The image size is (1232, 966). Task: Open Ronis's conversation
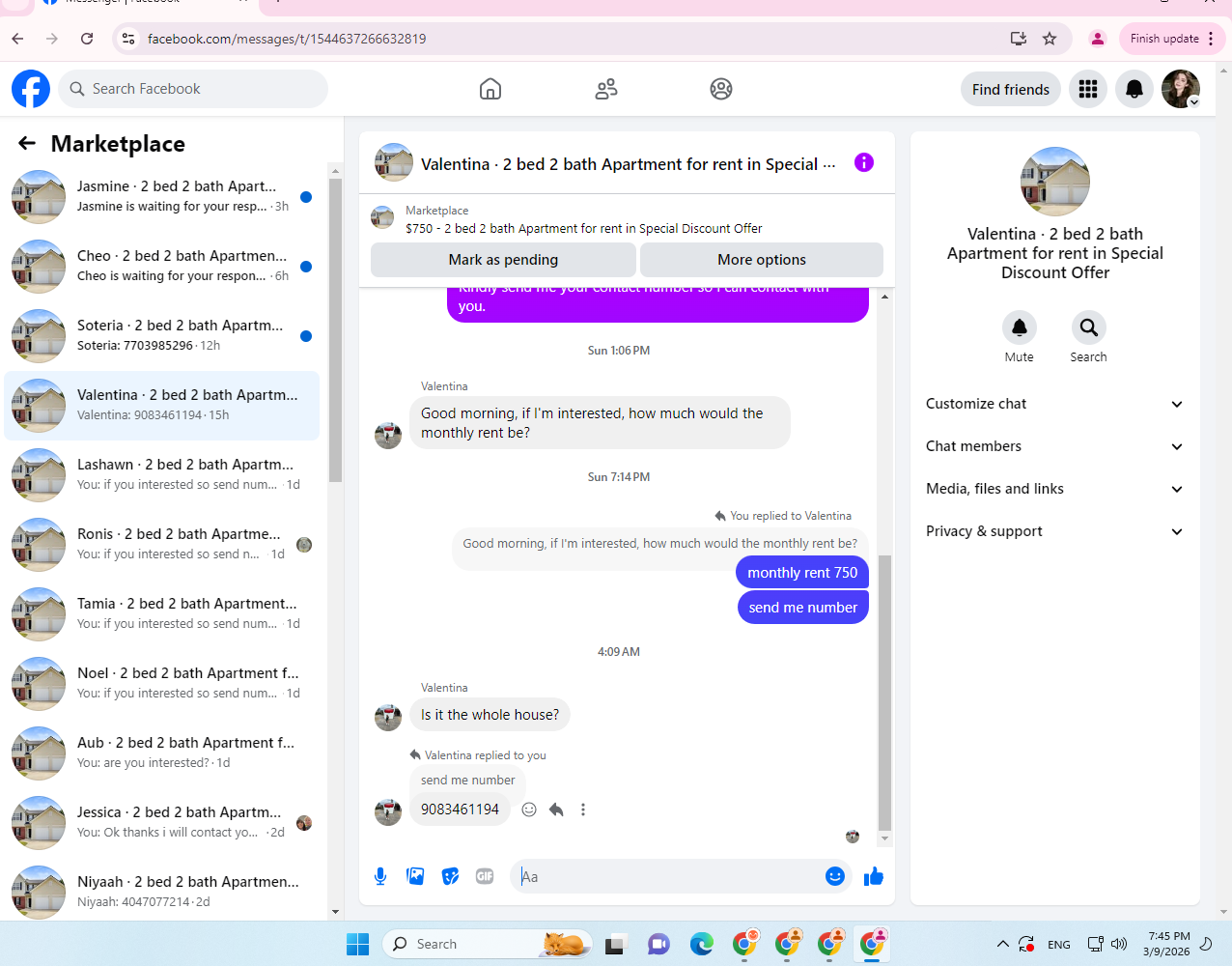[x=162, y=545]
